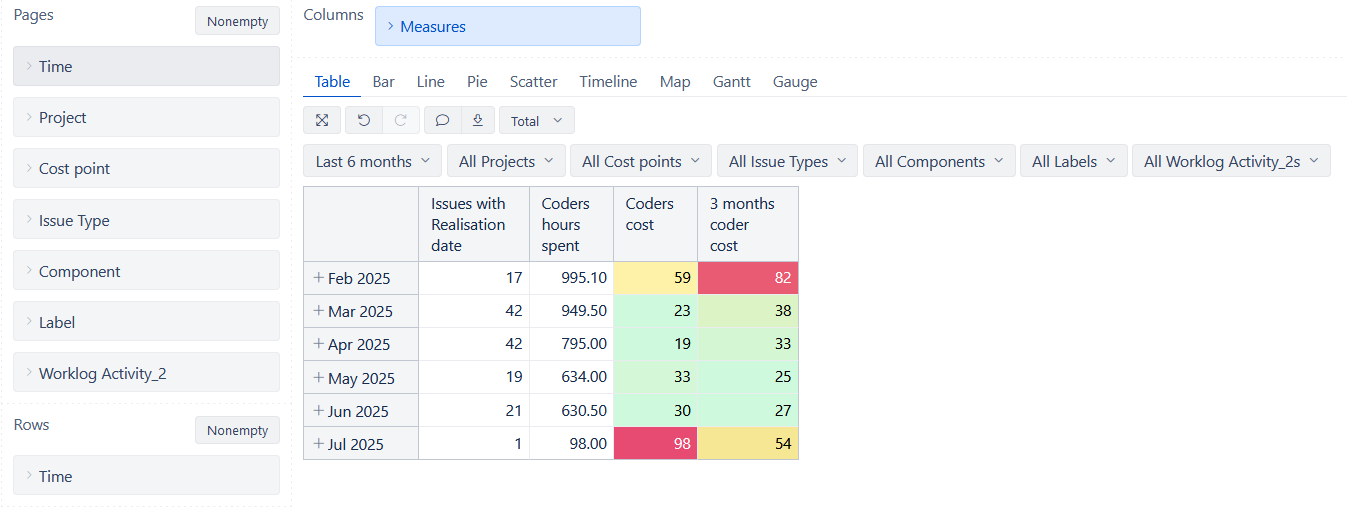Select the Worklog Activity_2 page dimension

coord(146,373)
